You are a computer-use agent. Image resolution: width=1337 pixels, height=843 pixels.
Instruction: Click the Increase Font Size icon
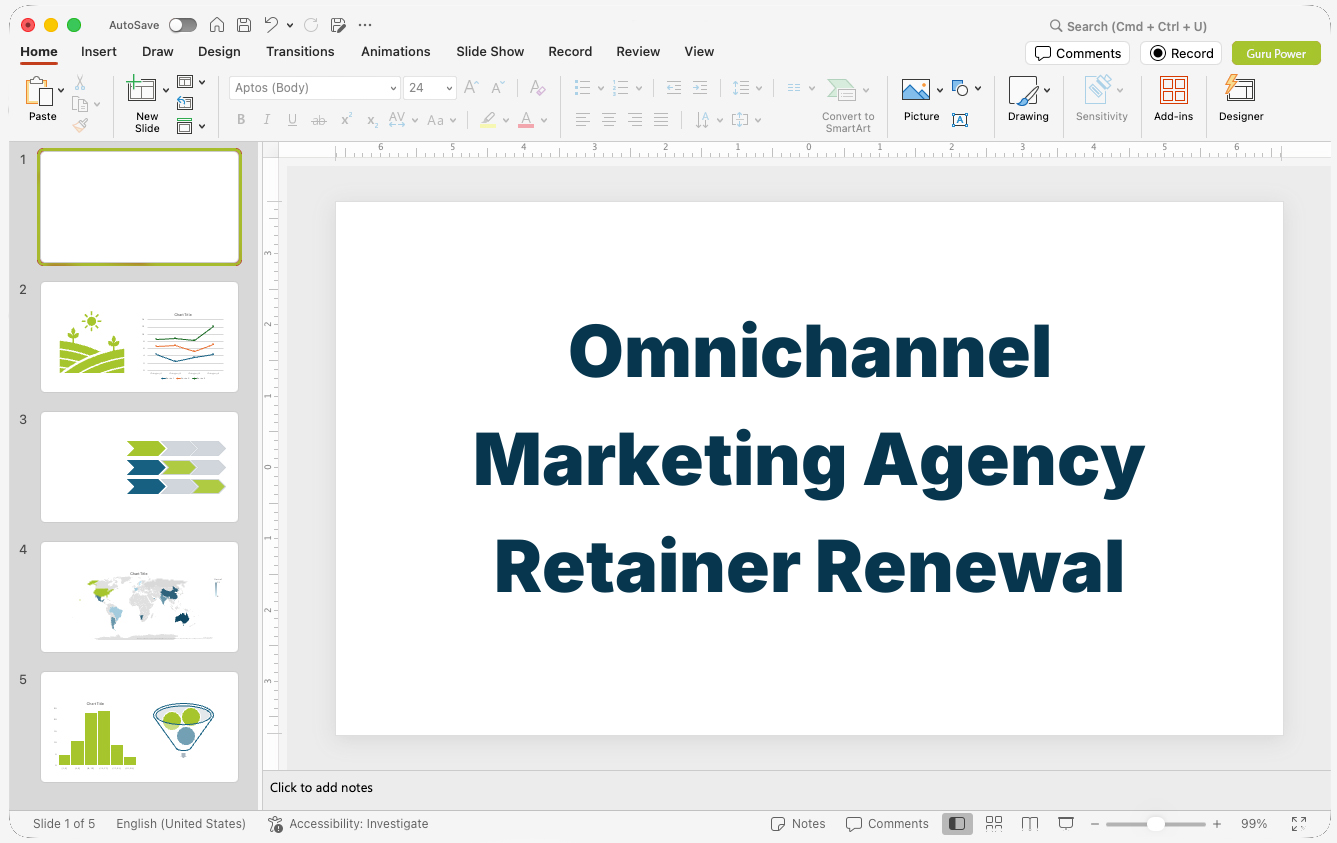(x=472, y=88)
